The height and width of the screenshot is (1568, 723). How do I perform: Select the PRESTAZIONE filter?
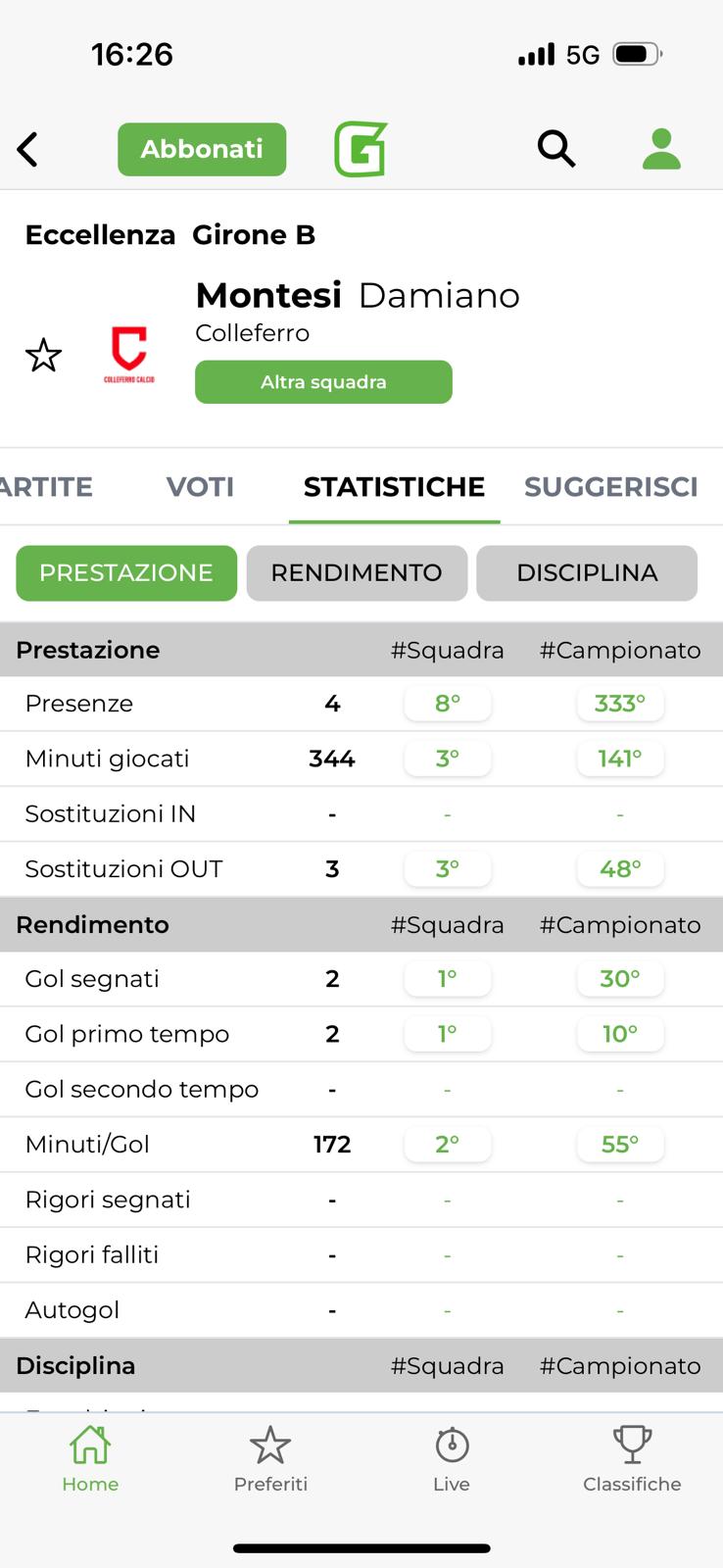126,573
